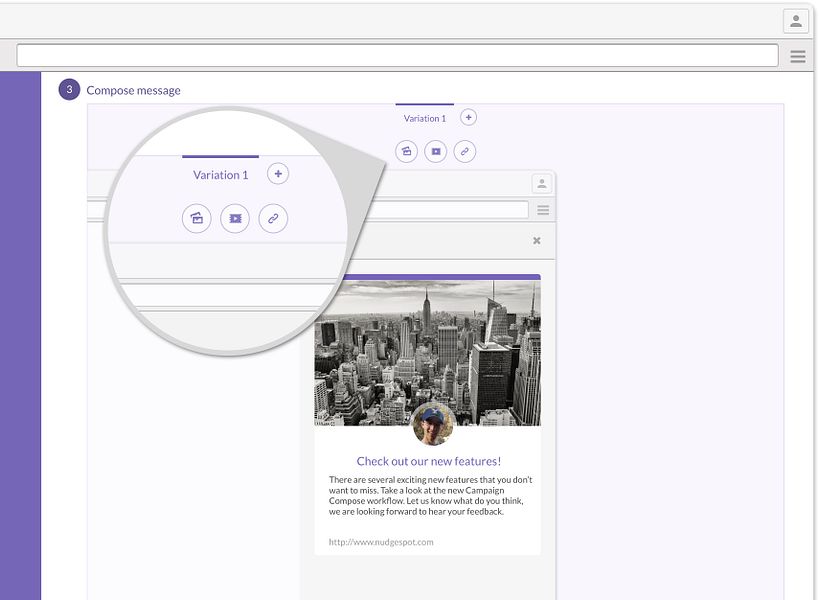Open the http://www.nudgespot.com link
Image resolution: width=819 pixels, height=600 pixels.
point(381,542)
